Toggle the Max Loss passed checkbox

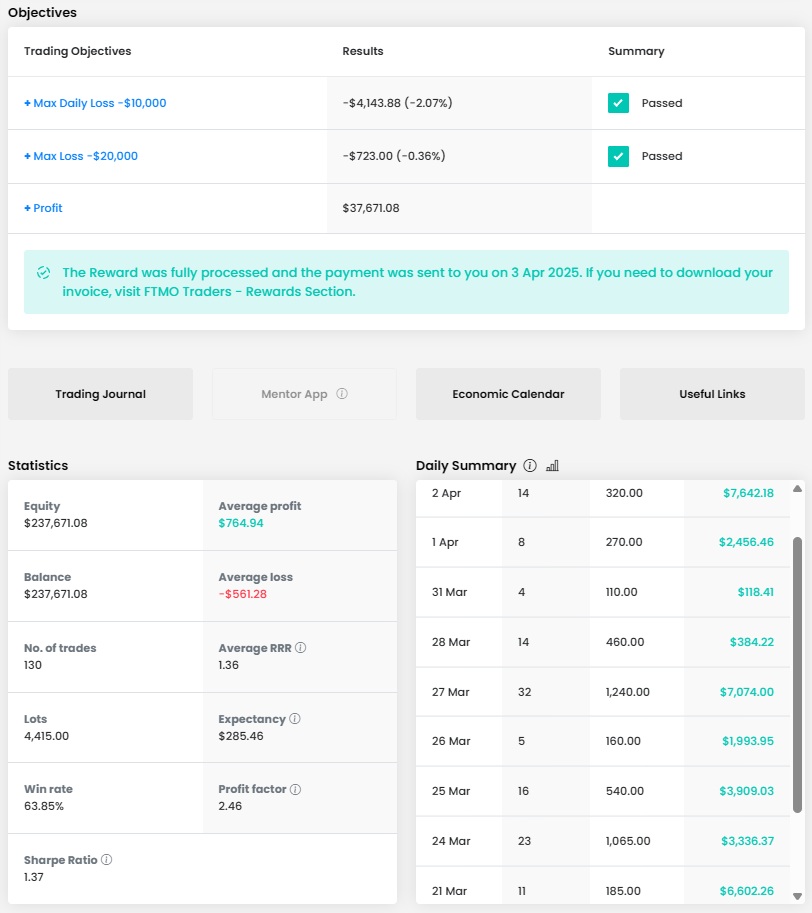618,156
